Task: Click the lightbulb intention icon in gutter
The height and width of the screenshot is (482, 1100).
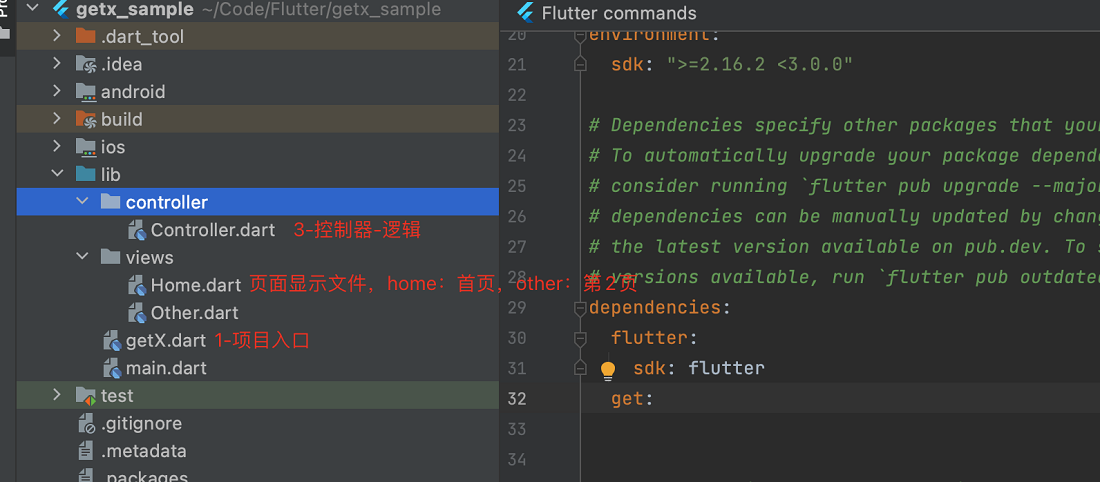Action: tap(607, 370)
